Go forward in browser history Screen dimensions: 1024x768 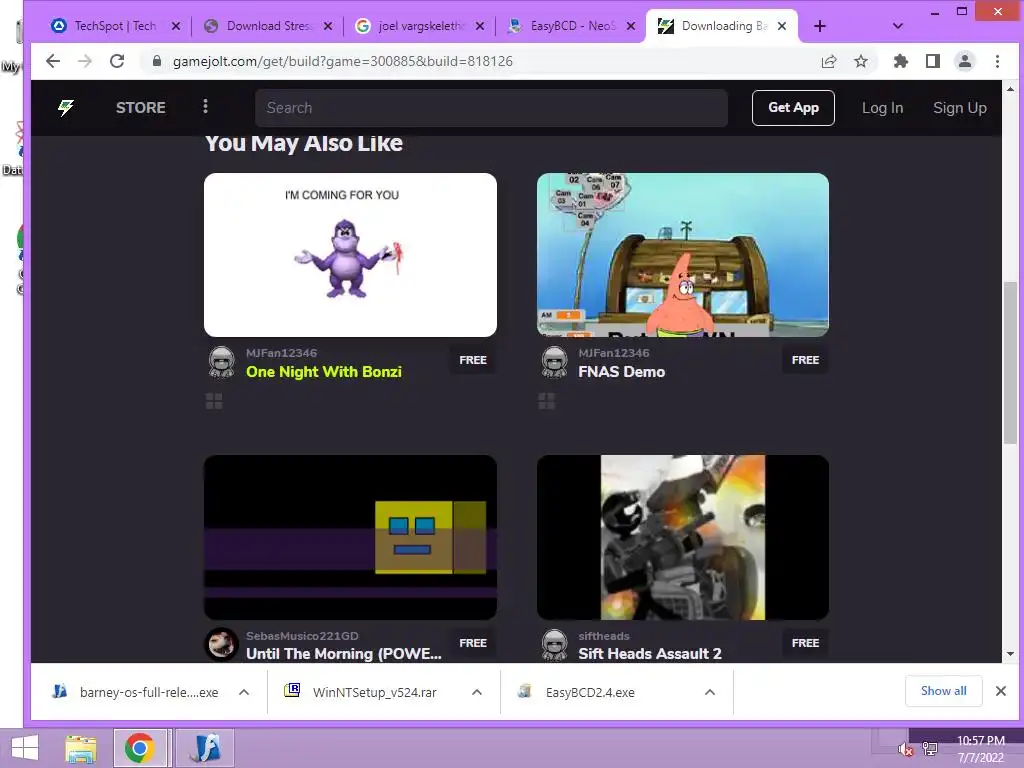pyautogui.click(x=85, y=61)
